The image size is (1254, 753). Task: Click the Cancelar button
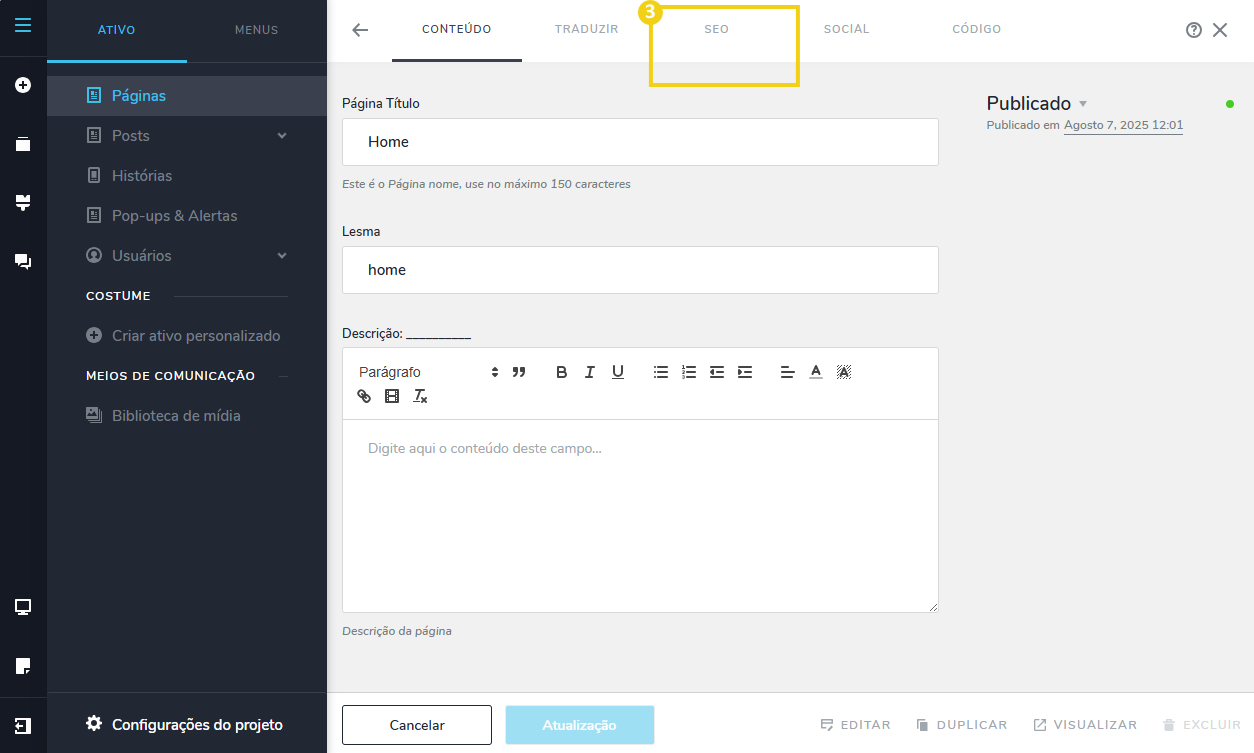coord(417,725)
